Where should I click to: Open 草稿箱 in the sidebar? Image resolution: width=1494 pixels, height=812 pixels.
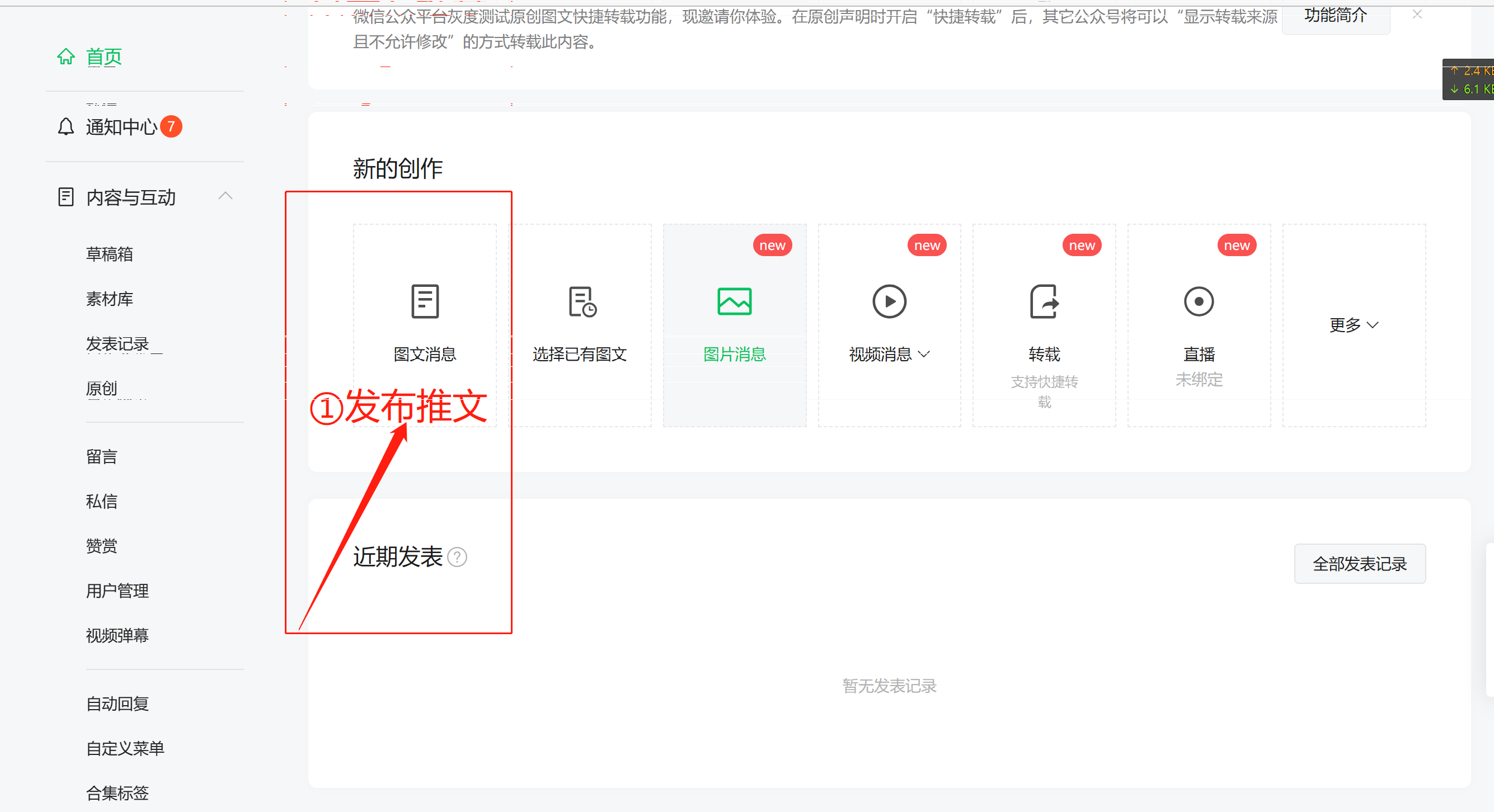pos(110,254)
